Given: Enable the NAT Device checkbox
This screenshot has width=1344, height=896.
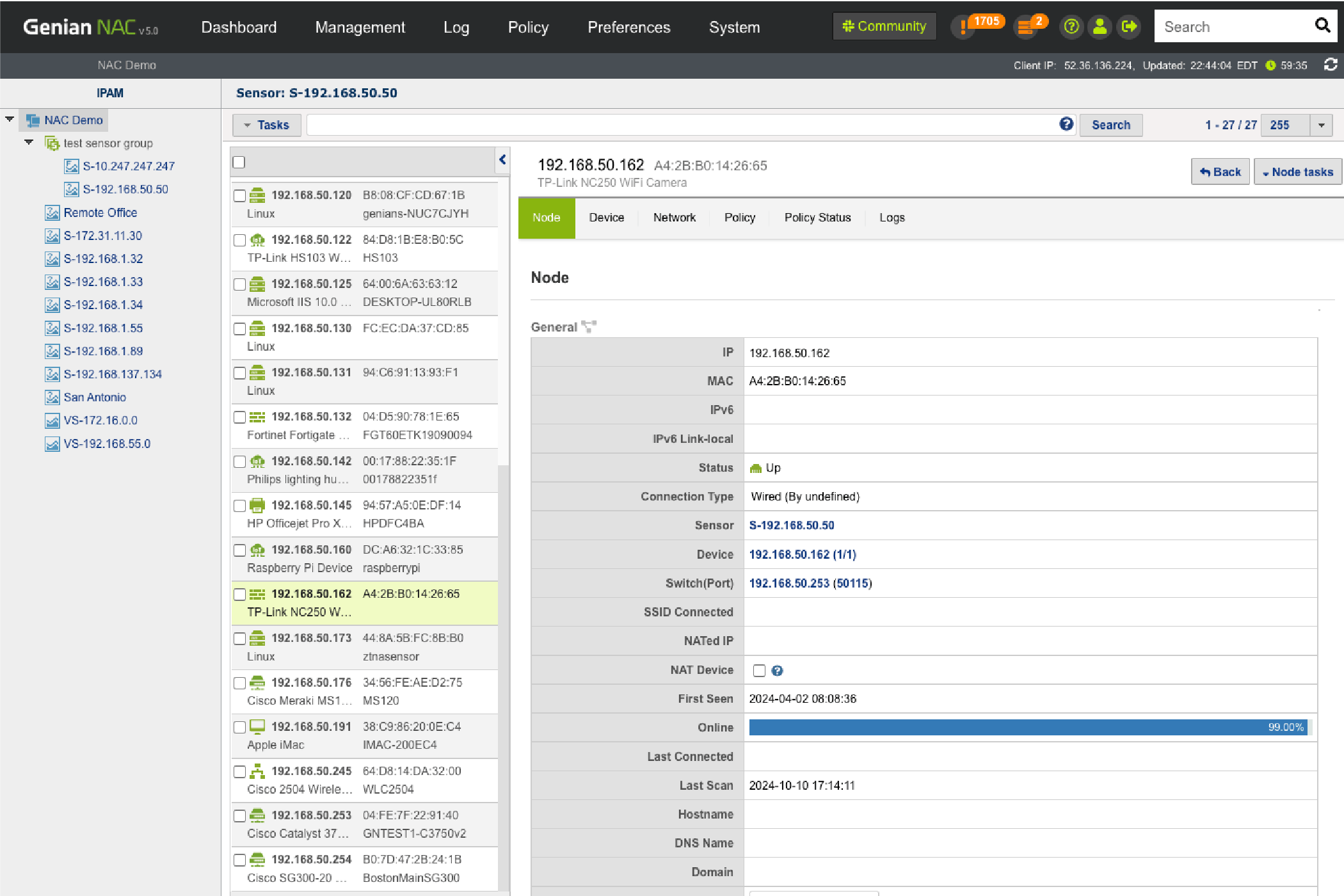Looking at the screenshot, I should click(x=759, y=671).
